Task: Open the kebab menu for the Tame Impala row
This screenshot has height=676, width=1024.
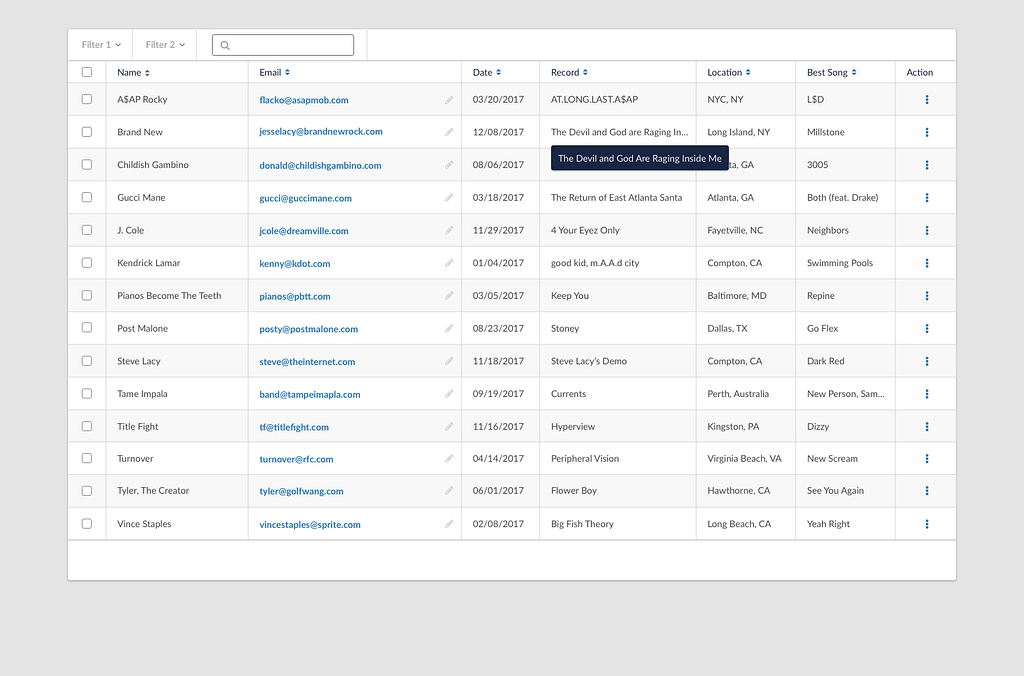Action: tap(927, 394)
